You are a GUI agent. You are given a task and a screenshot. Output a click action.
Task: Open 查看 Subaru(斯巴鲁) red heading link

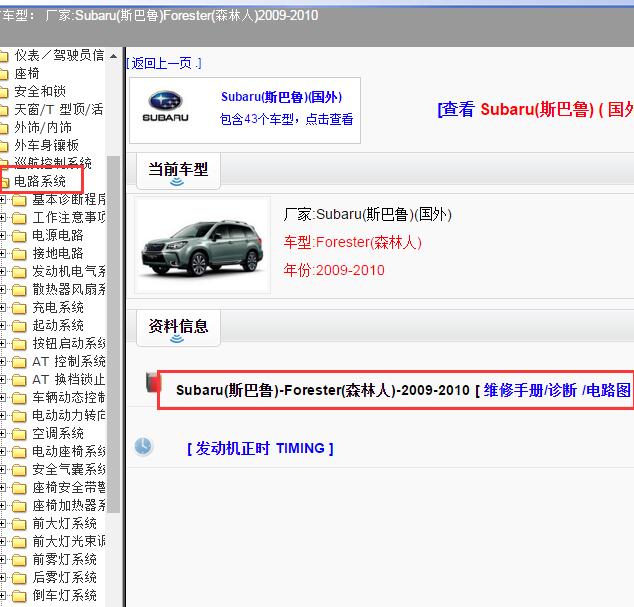click(536, 109)
